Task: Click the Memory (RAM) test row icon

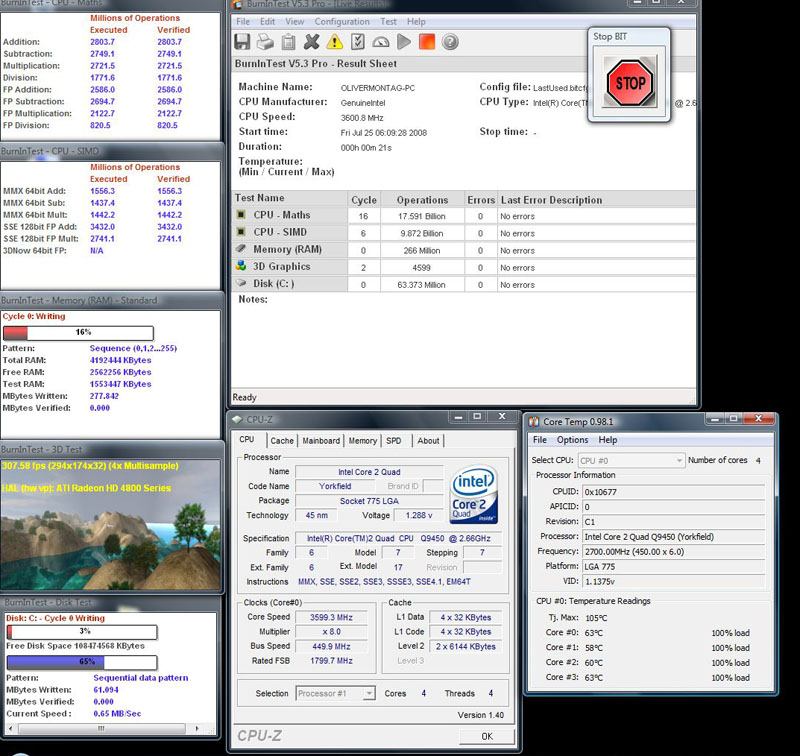Action: point(241,249)
